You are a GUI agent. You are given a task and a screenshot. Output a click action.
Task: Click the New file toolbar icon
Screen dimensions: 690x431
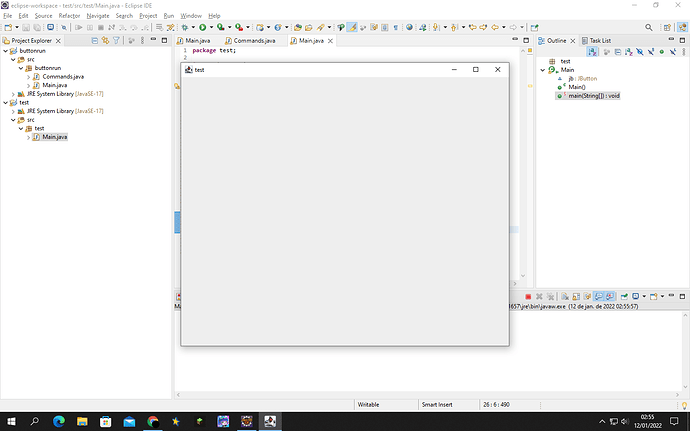[x=8, y=27]
